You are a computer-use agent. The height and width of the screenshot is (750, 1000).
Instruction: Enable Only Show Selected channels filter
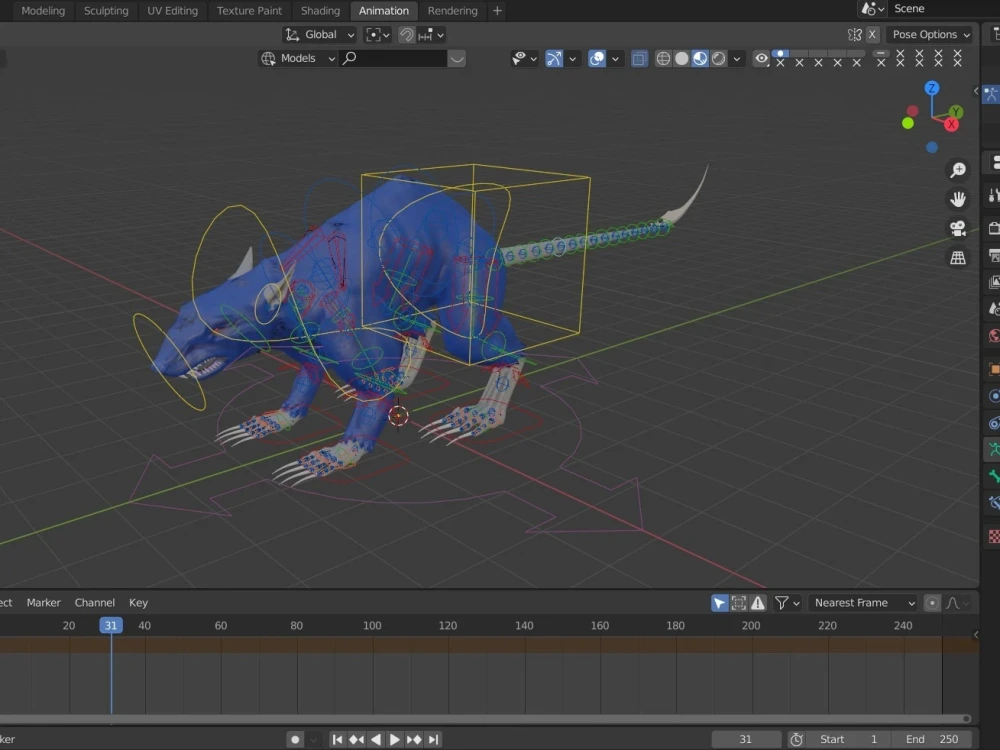(719, 602)
